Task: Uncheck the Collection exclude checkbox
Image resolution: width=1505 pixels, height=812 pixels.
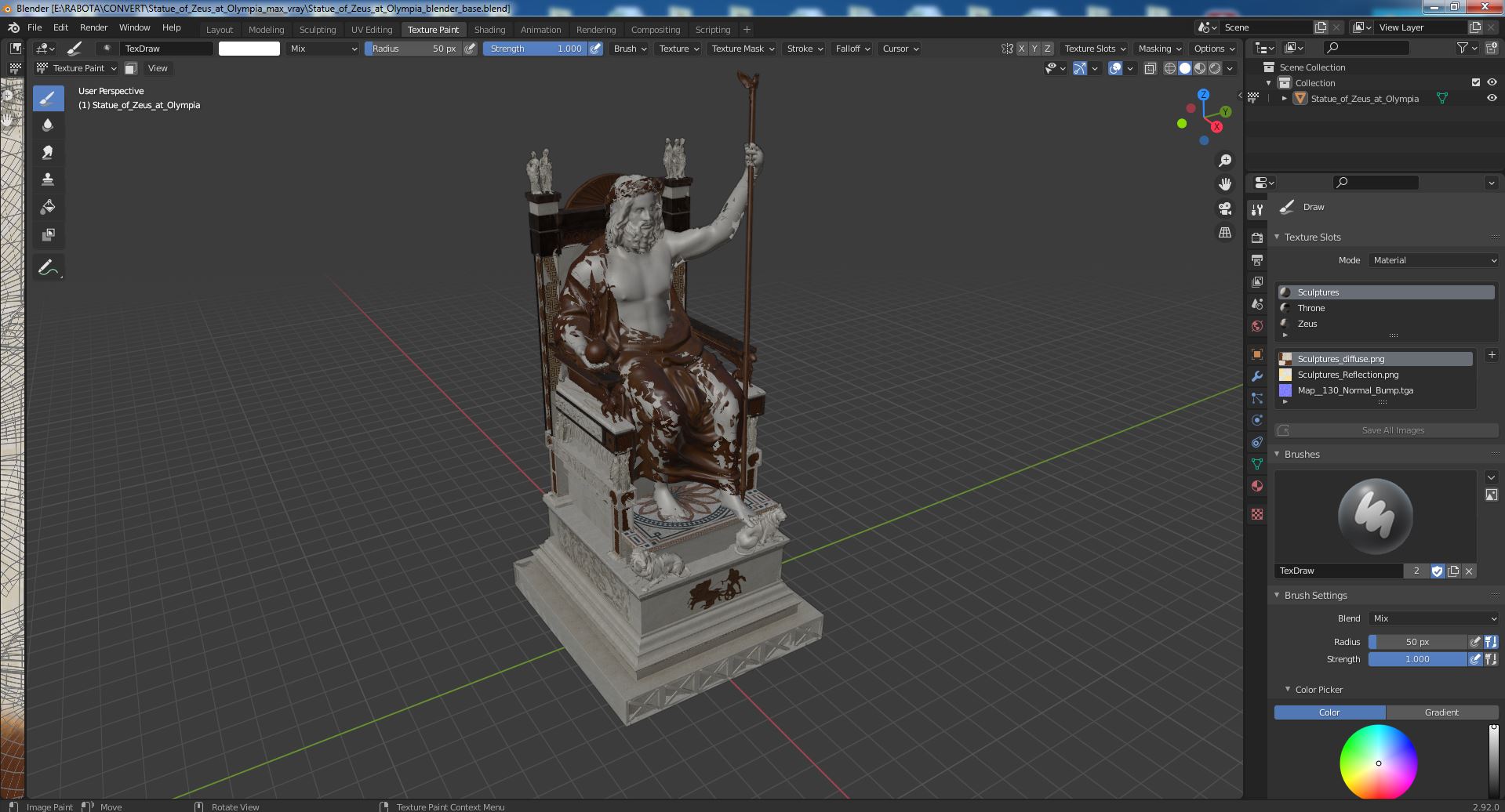Action: [x=1475, y=82]
